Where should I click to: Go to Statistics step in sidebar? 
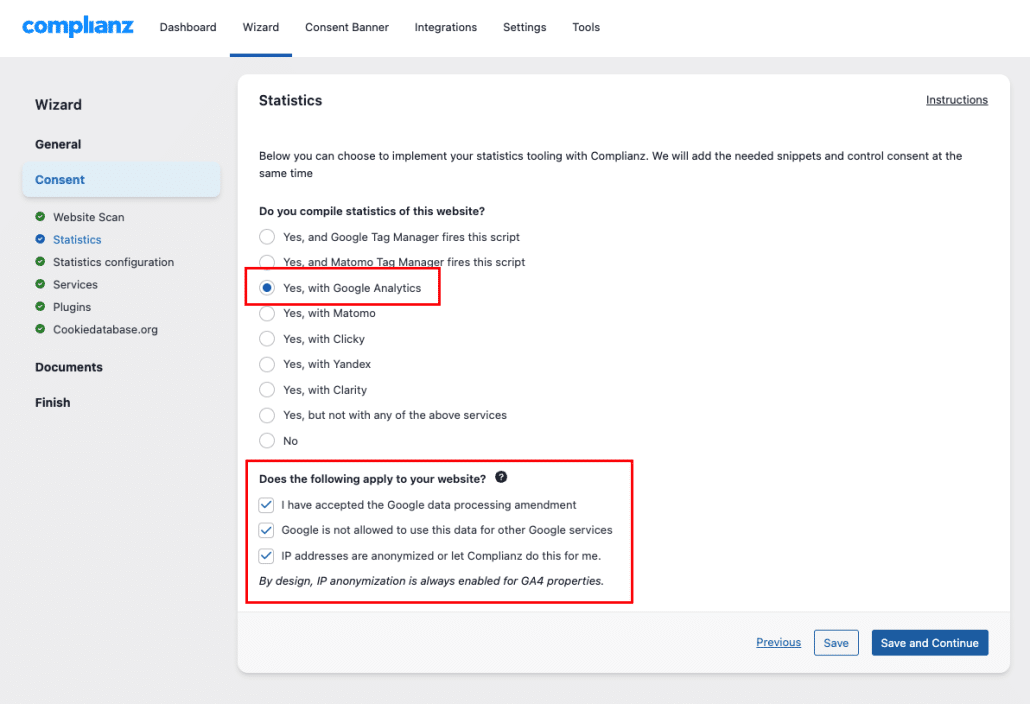tap(77, 240)
